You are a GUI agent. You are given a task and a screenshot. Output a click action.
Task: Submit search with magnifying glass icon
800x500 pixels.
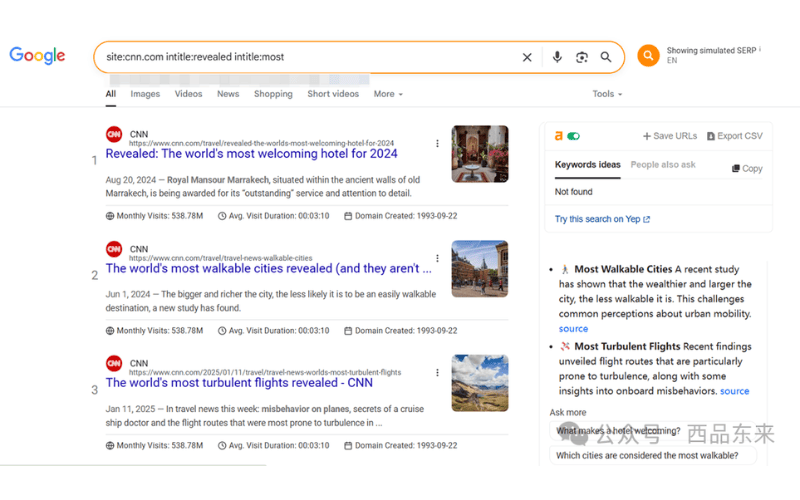[606, 57]
